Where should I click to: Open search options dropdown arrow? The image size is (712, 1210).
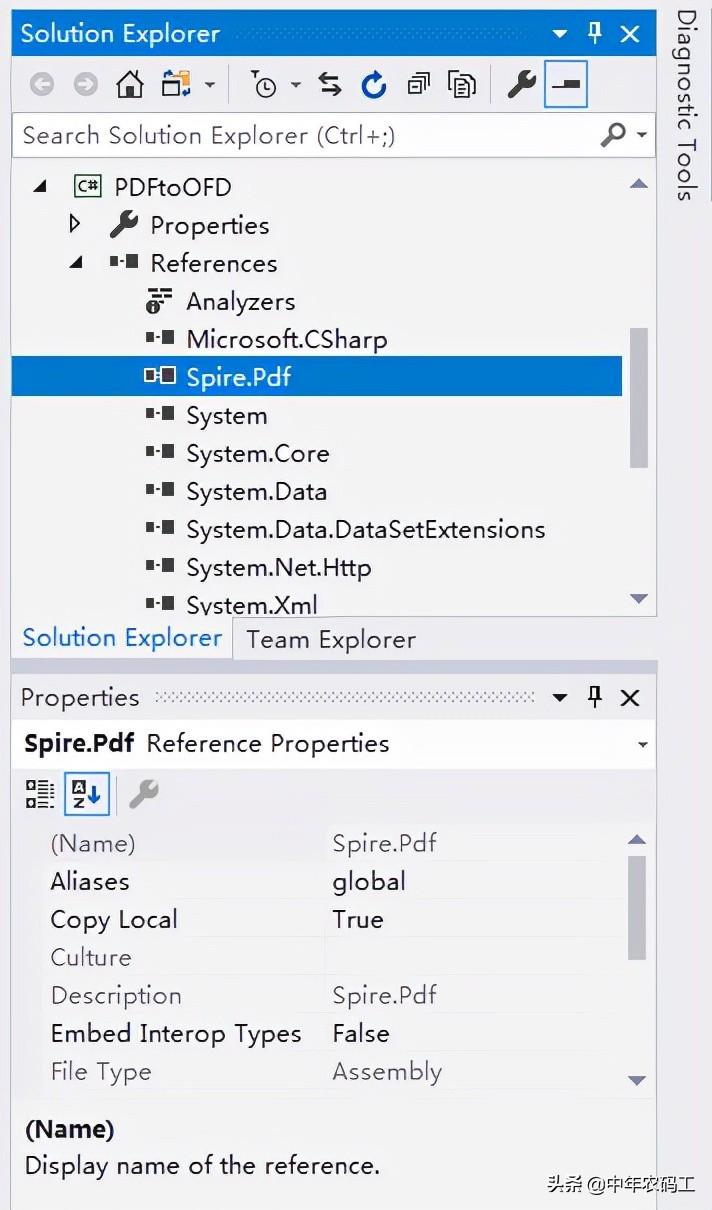pos(641,134)
